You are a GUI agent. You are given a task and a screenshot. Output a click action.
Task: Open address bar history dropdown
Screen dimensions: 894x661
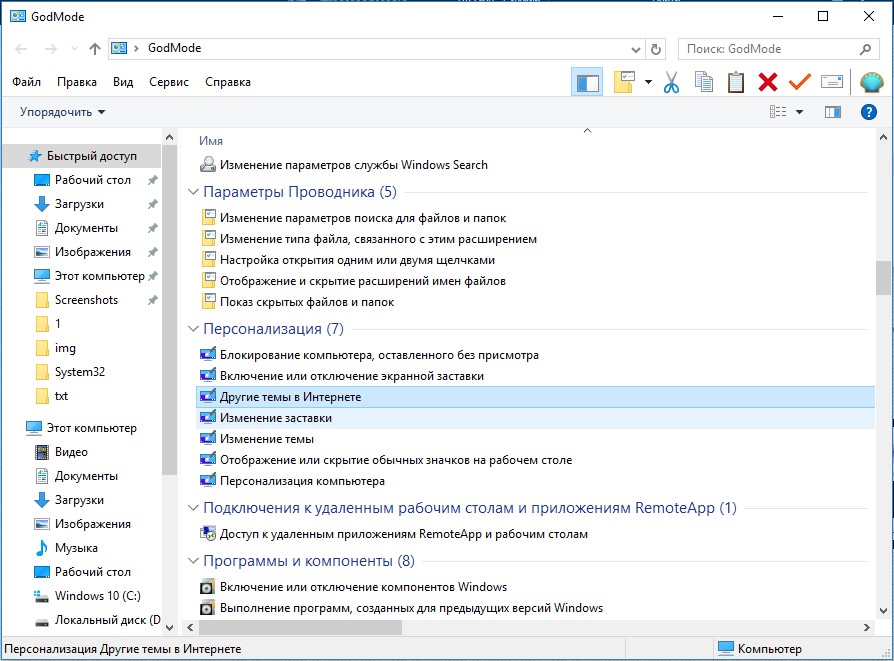[x=636, y=50]
